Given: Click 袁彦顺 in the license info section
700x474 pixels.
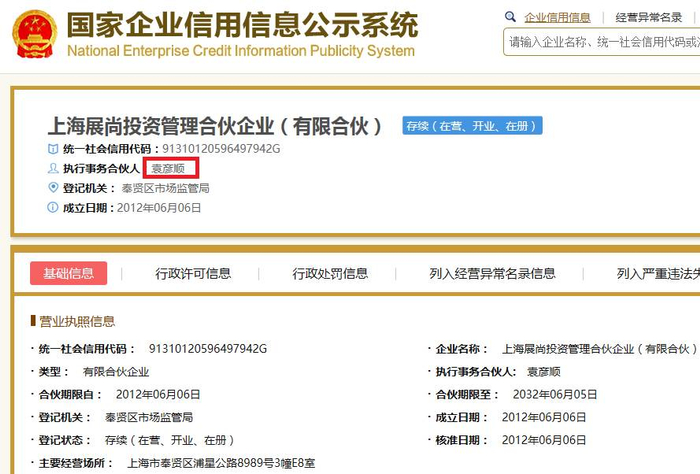Looking at the screenshot, I should pyautogui.click(x=544, y=372).
